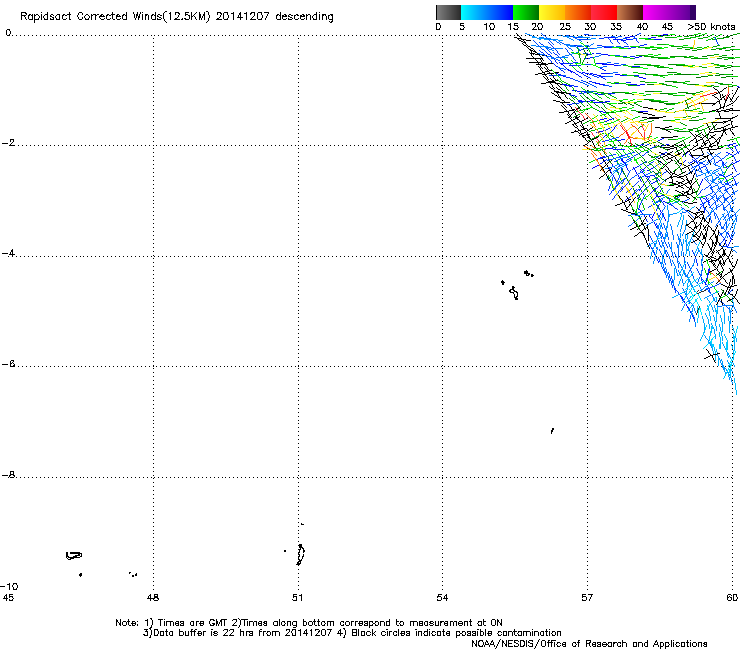
Task: Click the longitude label 57
Action: coord(587,598)
